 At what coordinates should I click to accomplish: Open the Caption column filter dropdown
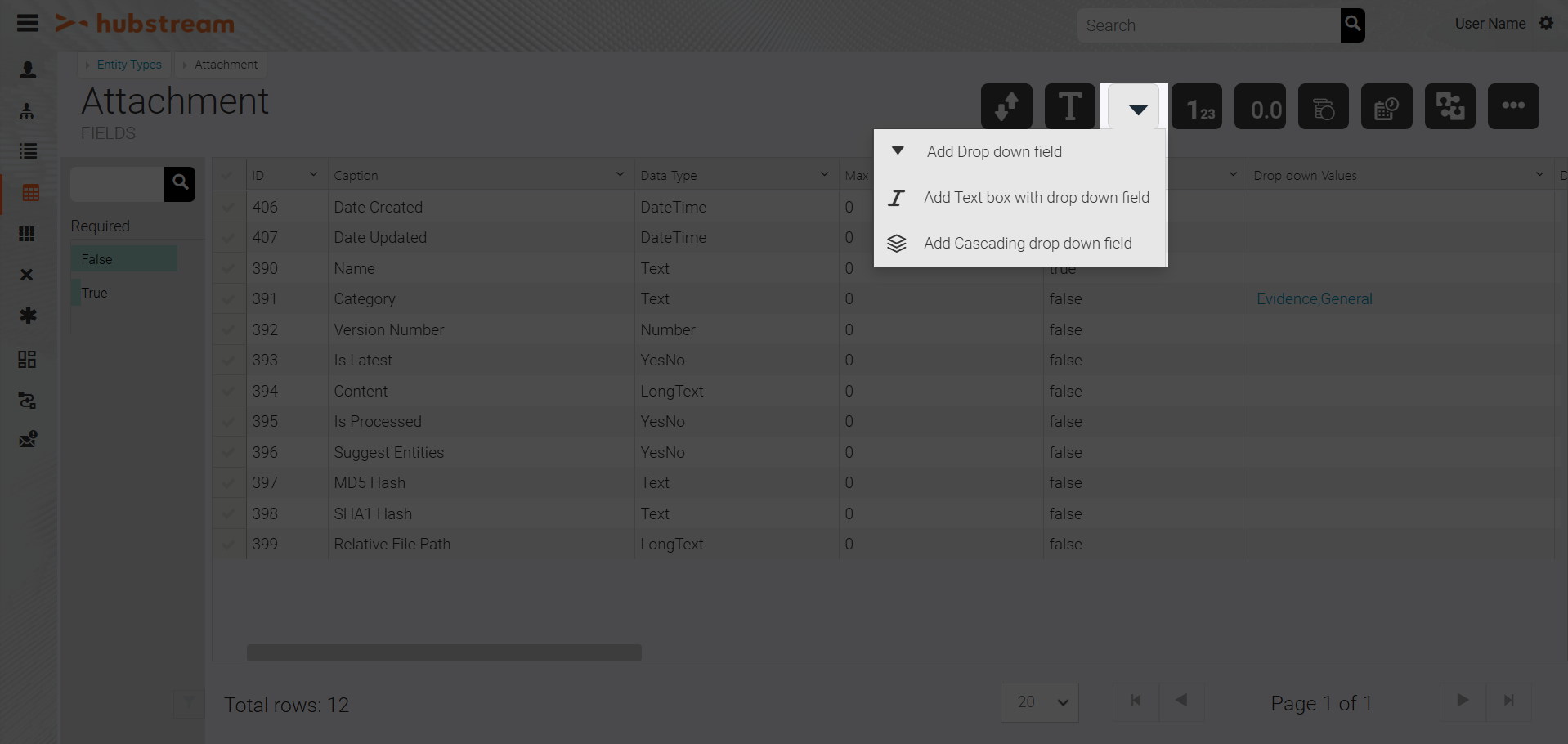pyautogui.click(x=620, y=174)
